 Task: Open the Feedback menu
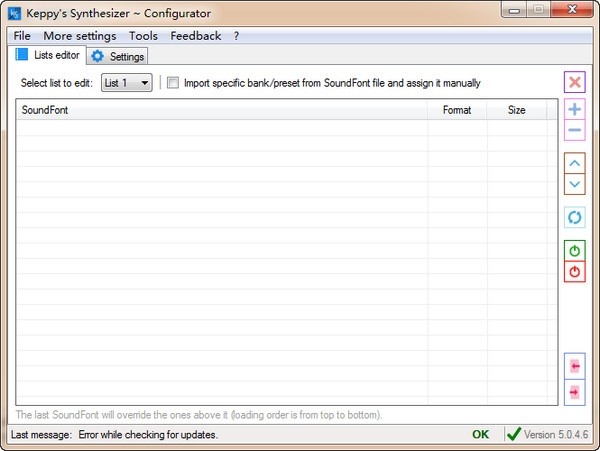(x=196, y=36)
